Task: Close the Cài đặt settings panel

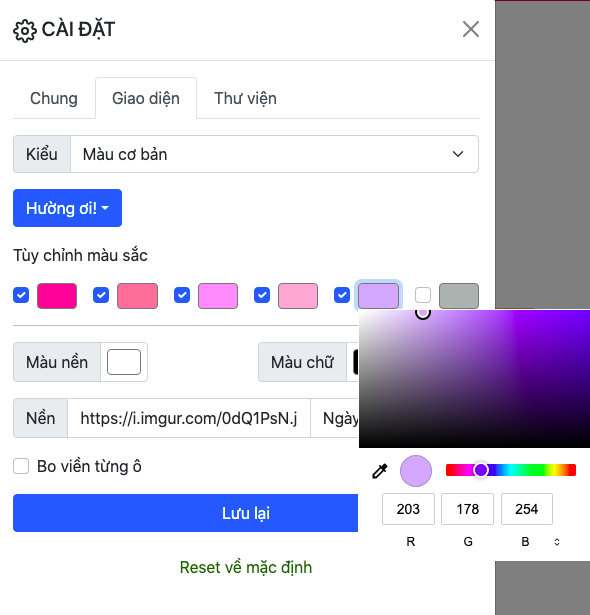Action: click(471, 29)
